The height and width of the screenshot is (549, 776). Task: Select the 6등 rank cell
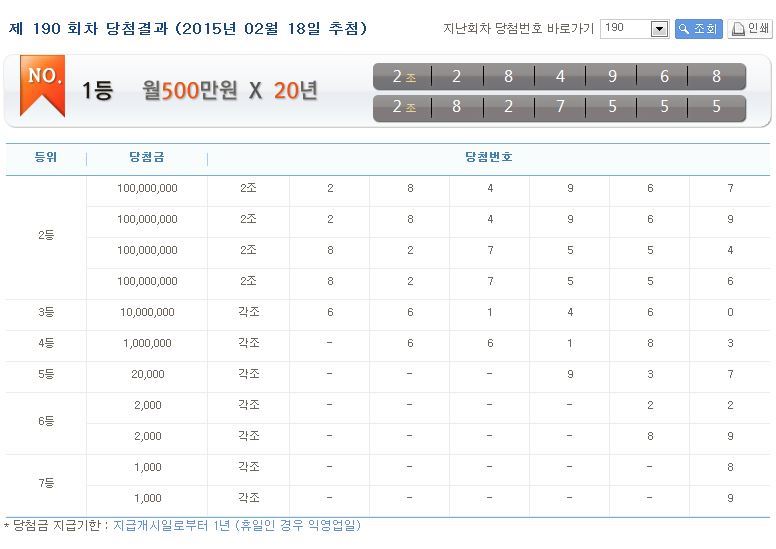46,421
